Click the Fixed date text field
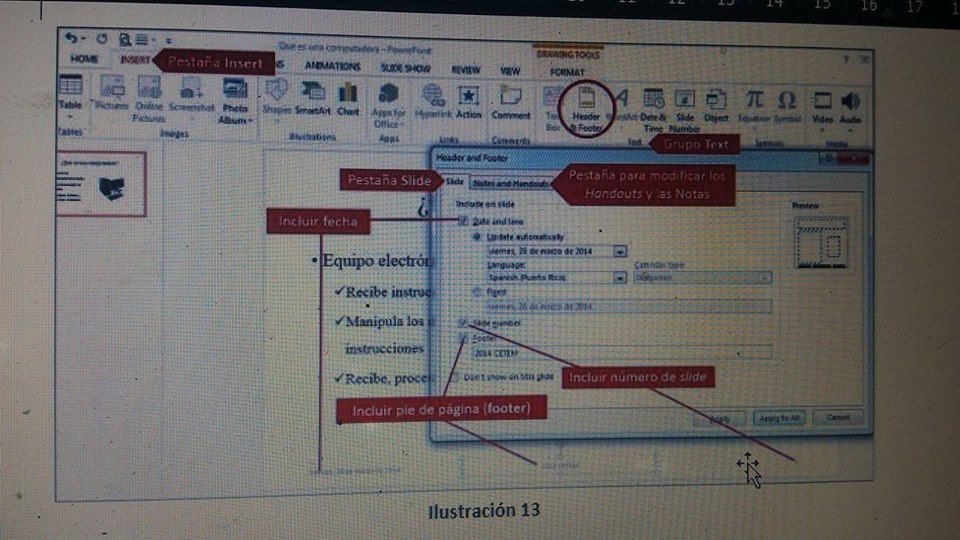The width and height of the screenshot is (960, 540). coord(628,306)
